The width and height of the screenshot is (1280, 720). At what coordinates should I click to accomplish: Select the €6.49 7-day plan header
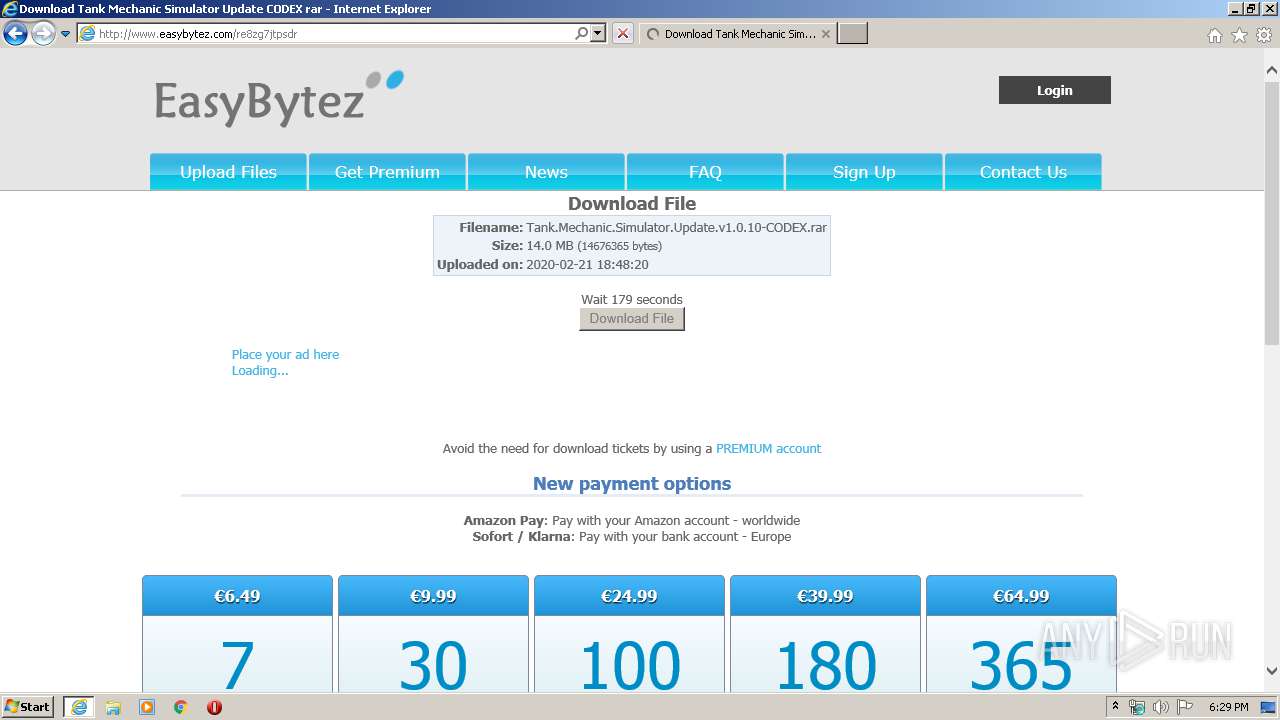[x=237, y=596]
